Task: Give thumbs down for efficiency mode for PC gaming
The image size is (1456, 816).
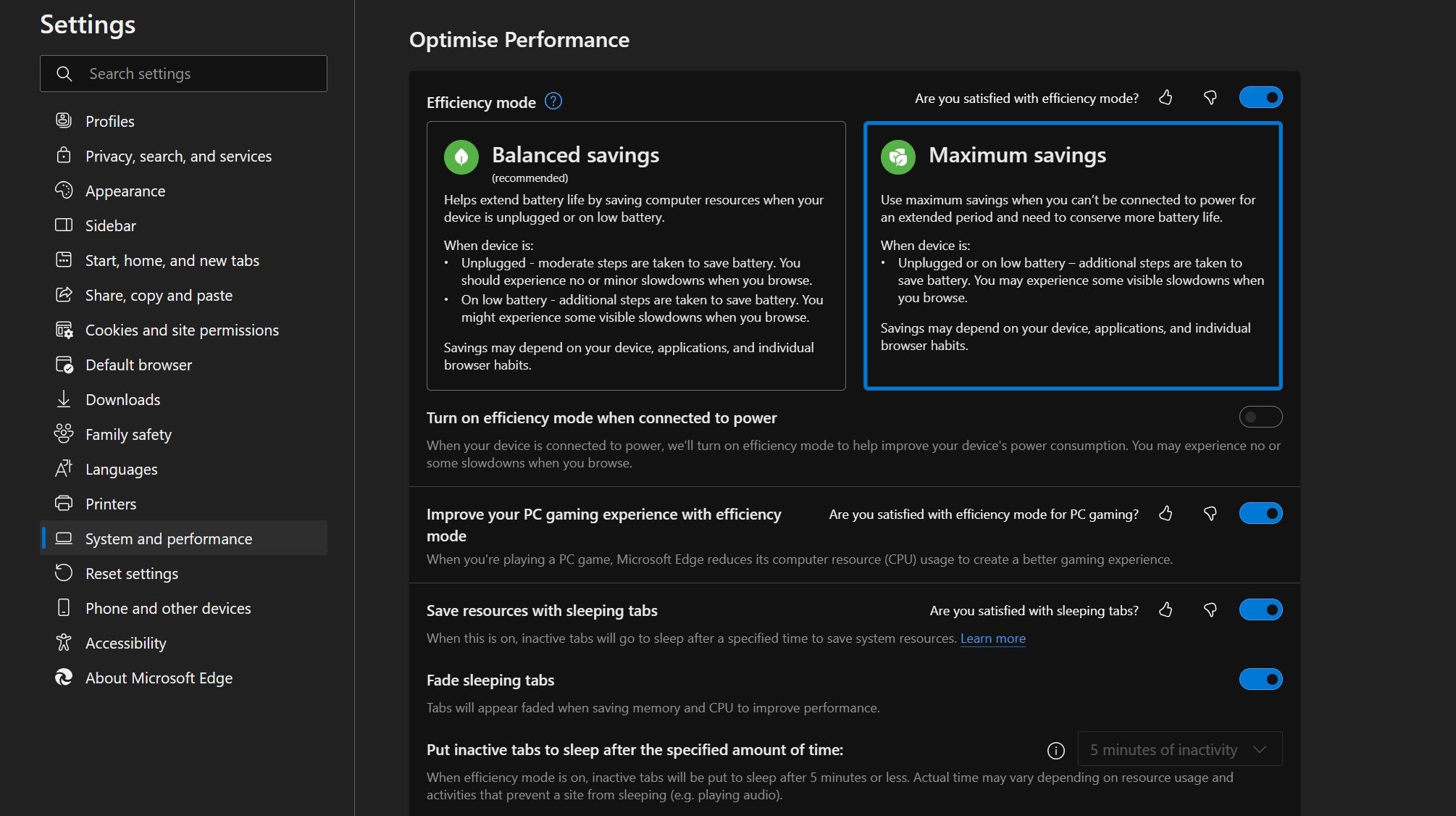Action: tap(1210, 514)
